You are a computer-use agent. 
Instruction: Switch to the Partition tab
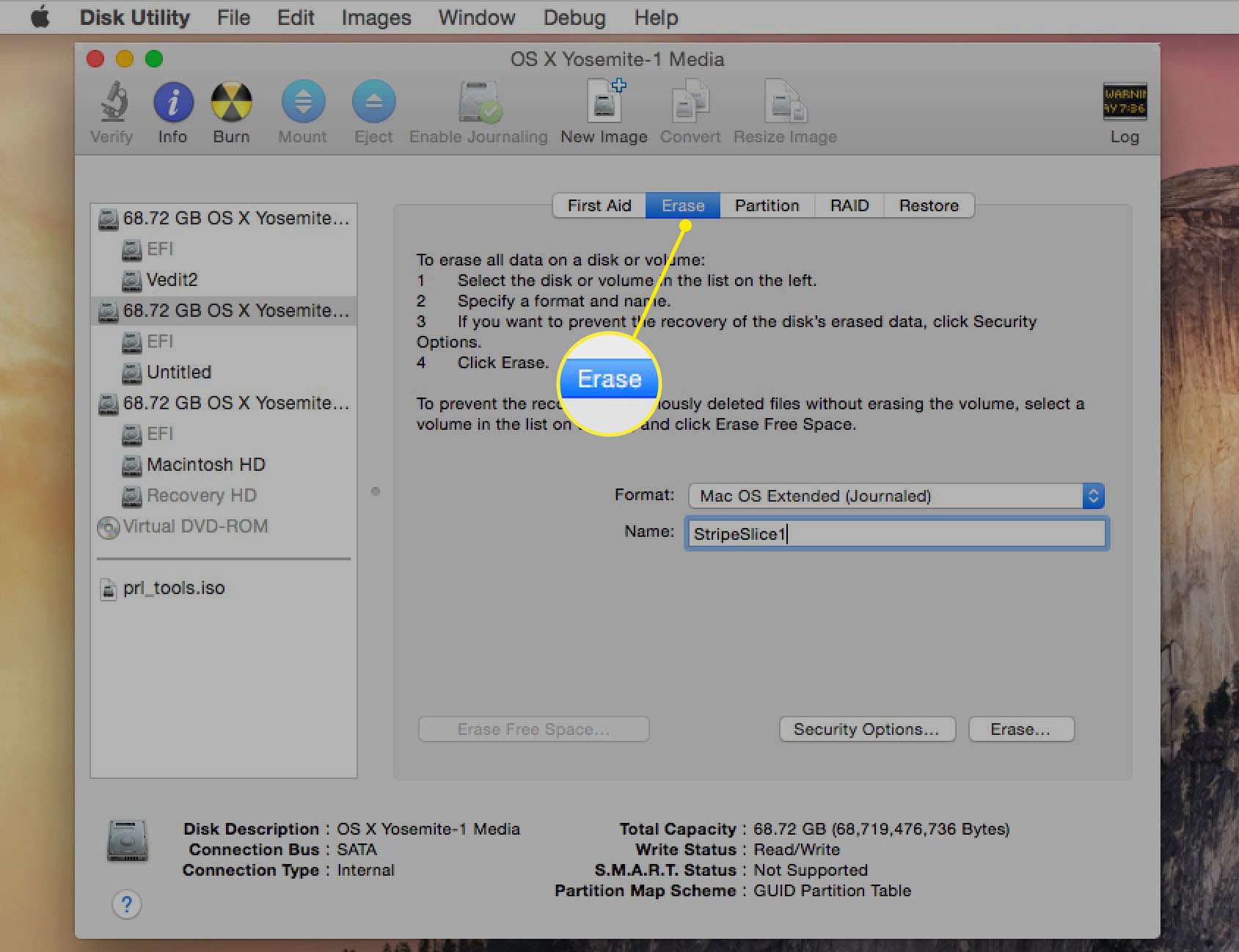click(767, 205)
